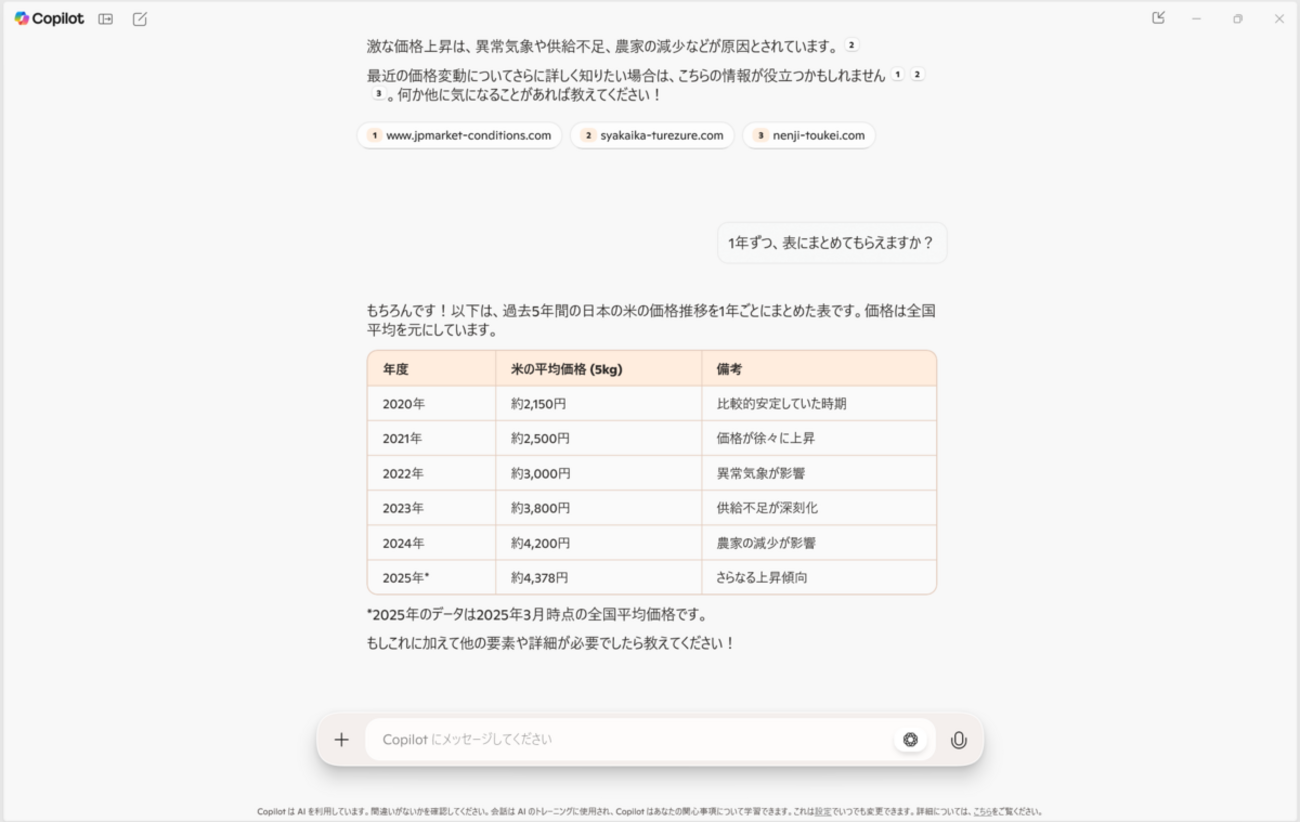The height and width of the screenshot is (822, 1300).
Task: Open inline citation 1 after 役立つかもしれません
Action: pos(898,74)
